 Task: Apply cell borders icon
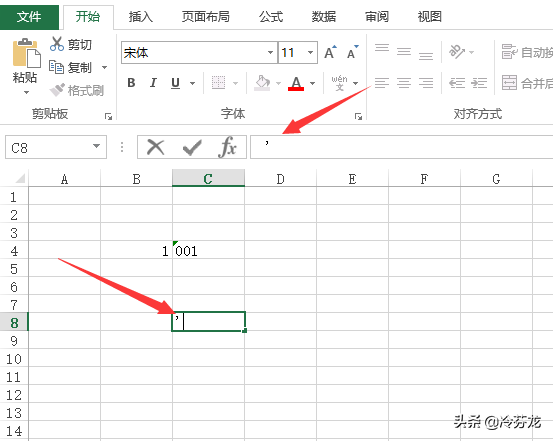tap(218, 83)
